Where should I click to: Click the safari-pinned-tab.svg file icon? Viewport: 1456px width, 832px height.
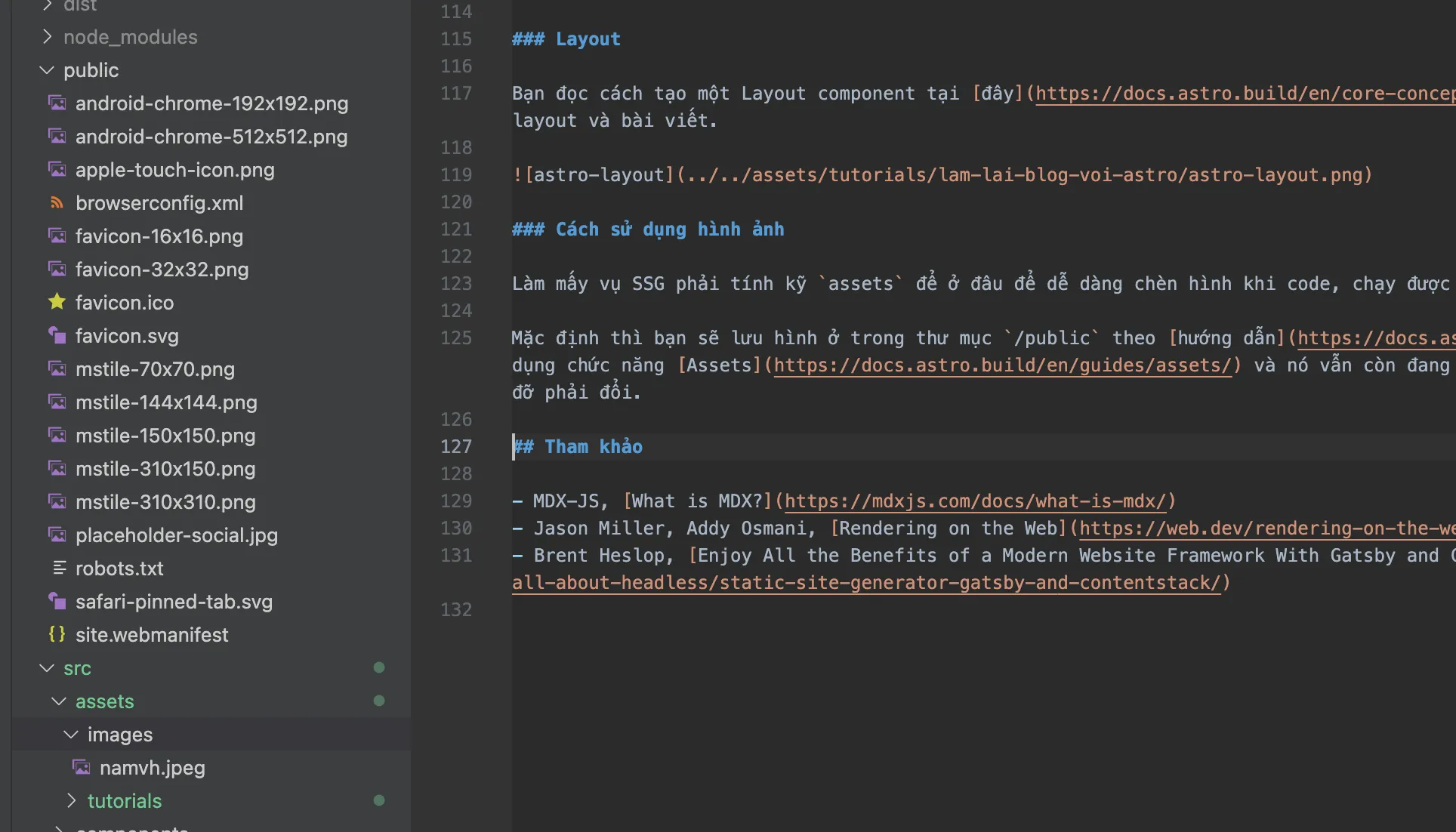57,601
